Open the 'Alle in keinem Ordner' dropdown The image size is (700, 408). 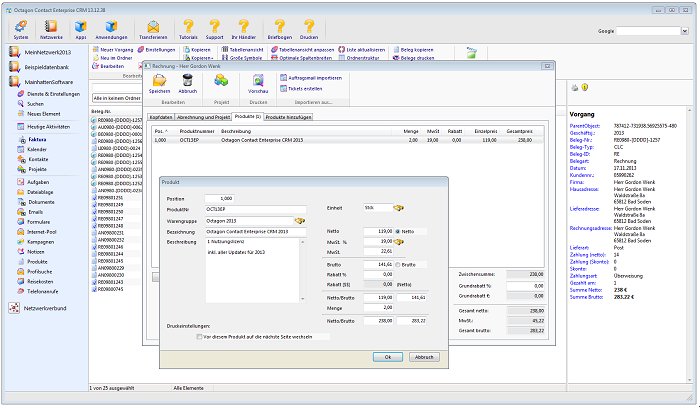click(117, 98)
